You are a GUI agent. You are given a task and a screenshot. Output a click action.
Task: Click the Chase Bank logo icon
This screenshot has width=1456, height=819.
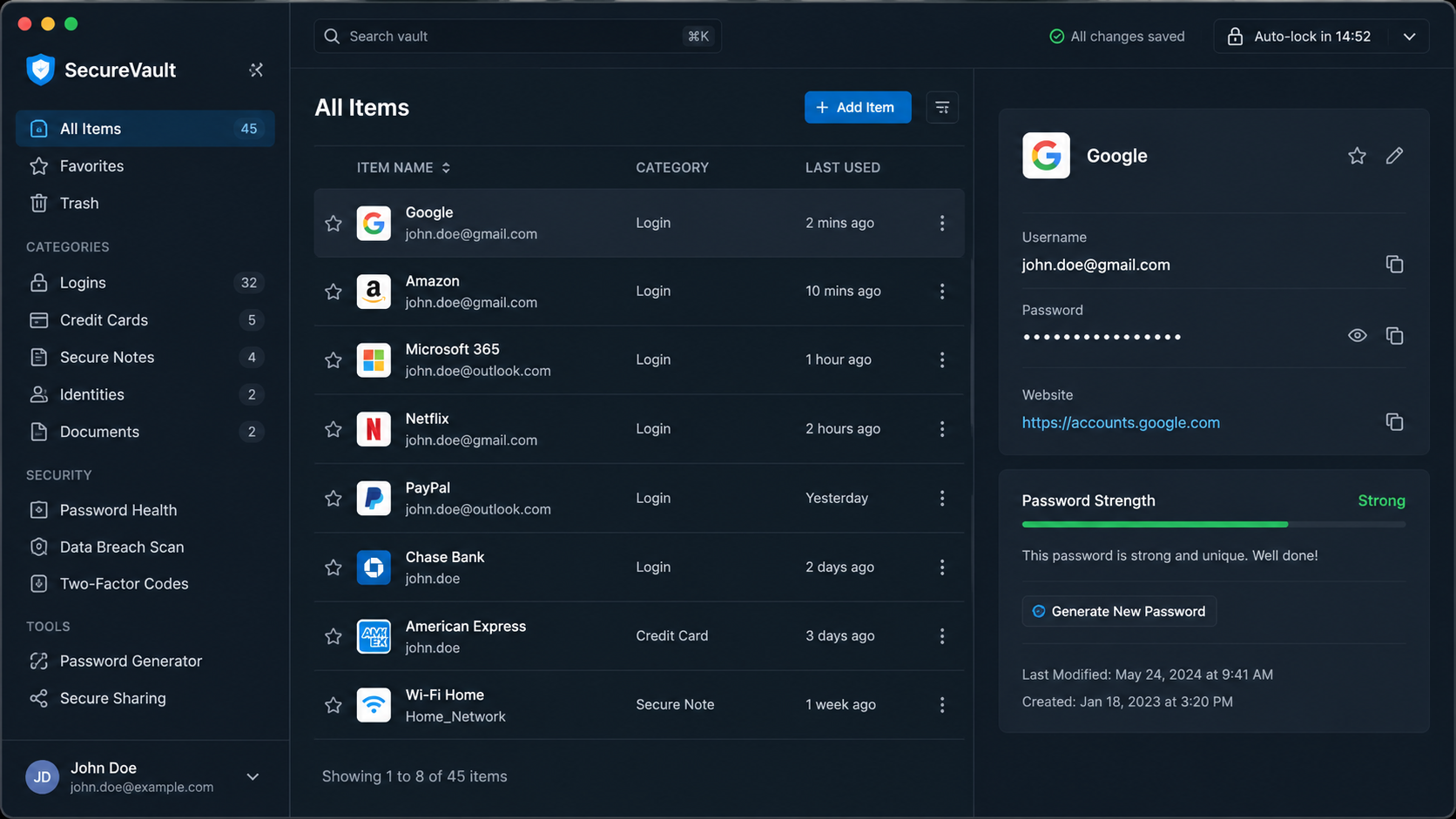pyautogui.click(x=374, y=567)
